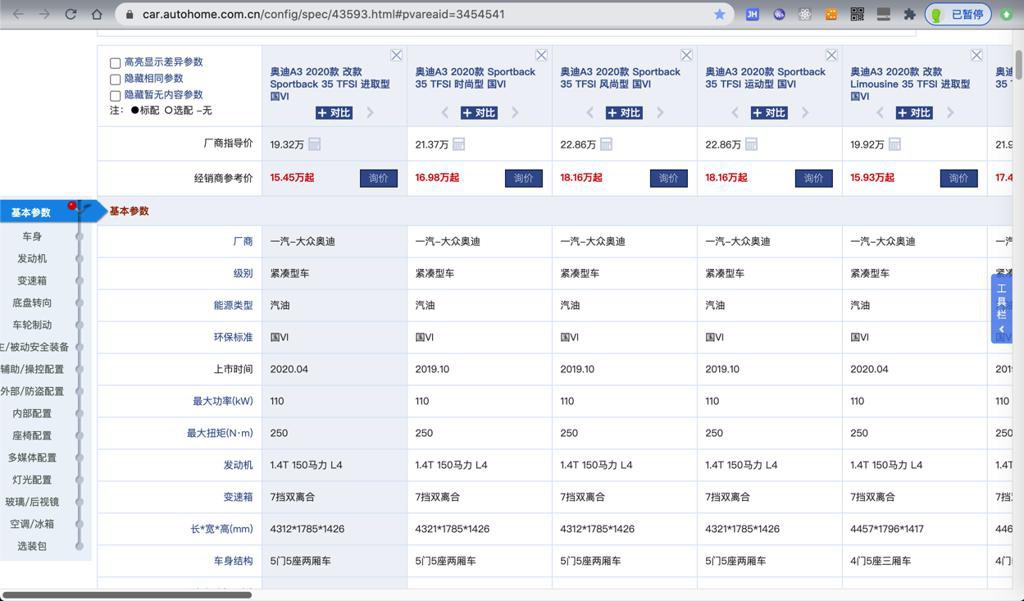
Task: Click the orange extension icon
Action: point(831,14)
